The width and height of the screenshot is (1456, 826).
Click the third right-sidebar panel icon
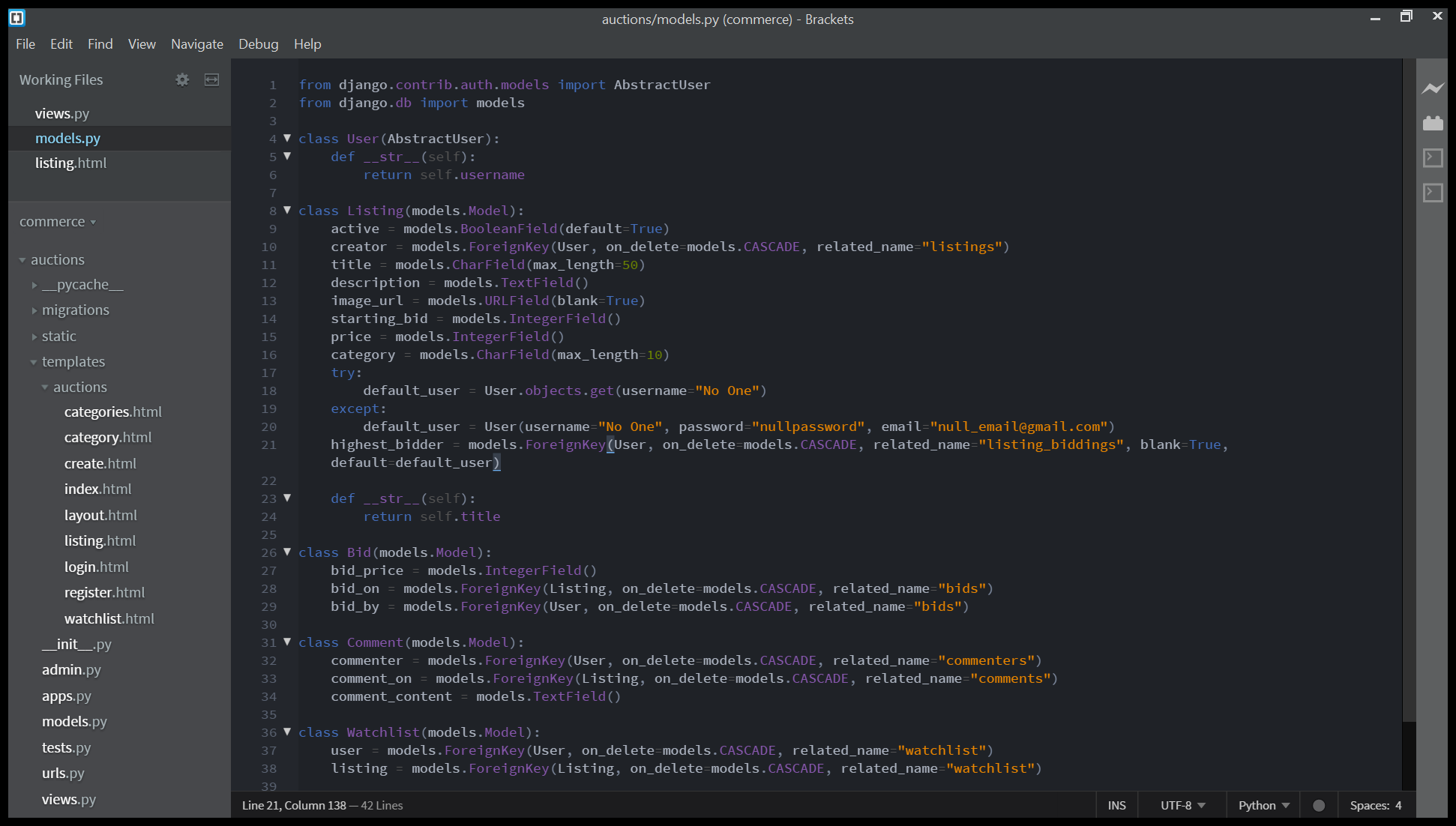pos(1433,158)
